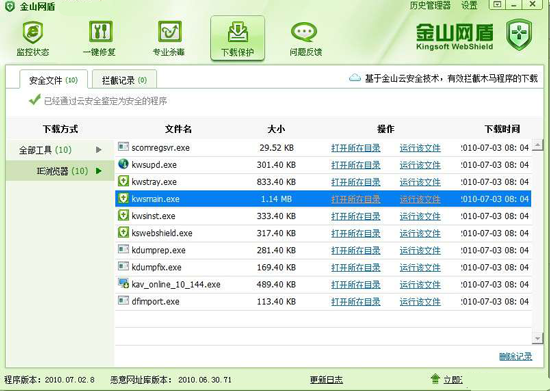Open the 问题反馈 feedback speech bubble icon
The width and height of the screenshot is (550, 391).
click(304, 32)
